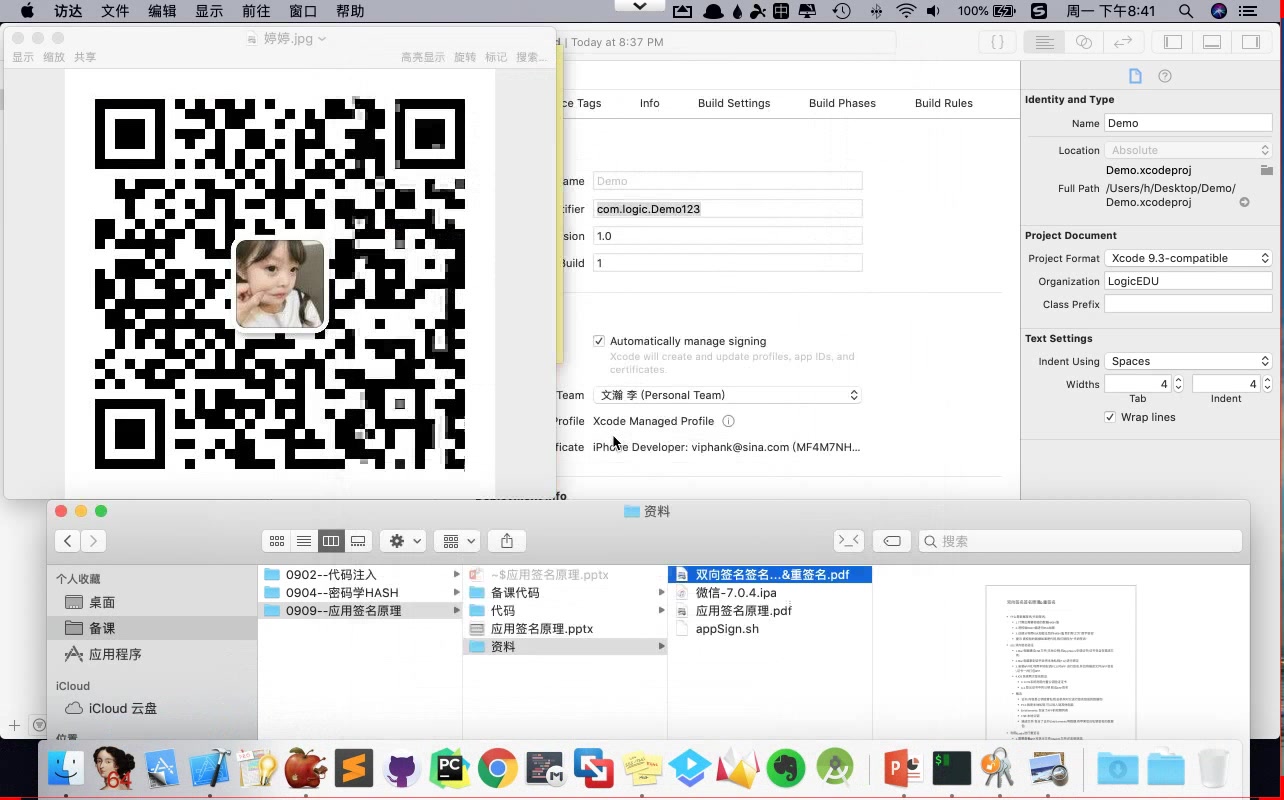The width and height of the screenshot is (1284, 800).
Task: Open Evernote from the Dock
Action: click(x=787, y=769)
